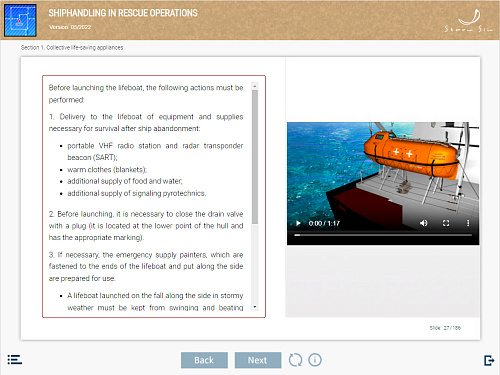Click 'Before launching the lifeboat' intro sentence
The width and height of the screenshot is (500, 375).
(146, 94)
